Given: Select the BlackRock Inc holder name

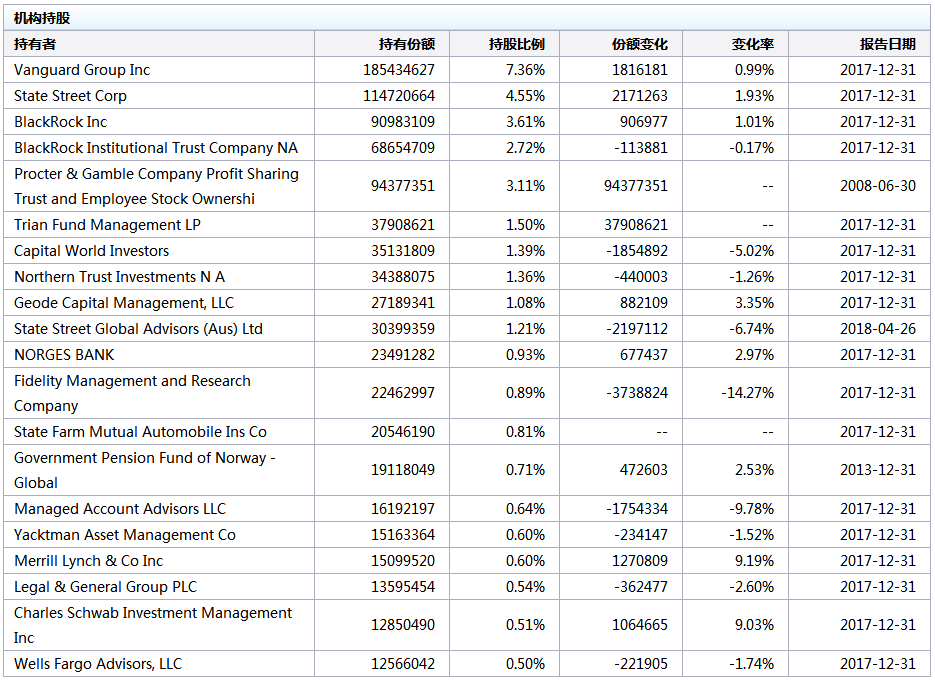Looking at the screenshot, I should coord(61,122).
